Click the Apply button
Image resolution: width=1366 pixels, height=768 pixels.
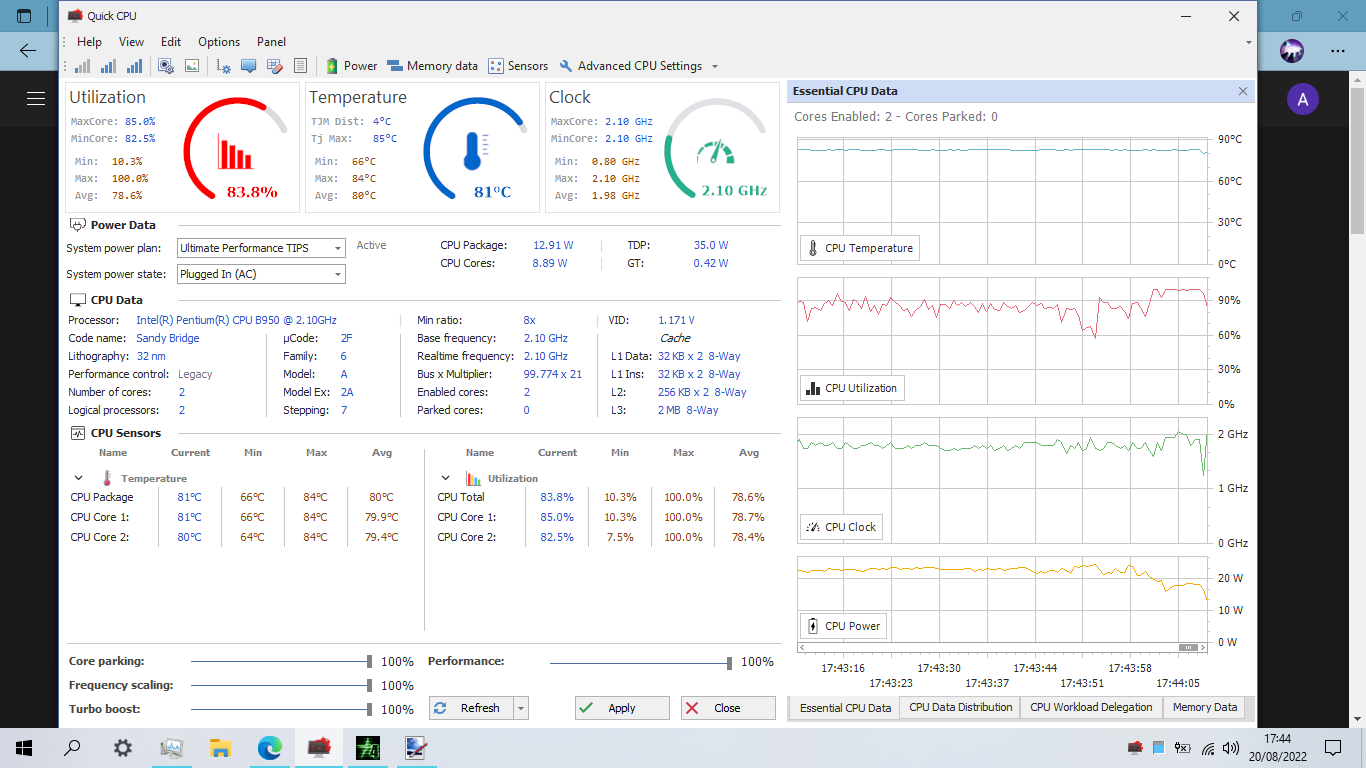(x=622, y=708)
